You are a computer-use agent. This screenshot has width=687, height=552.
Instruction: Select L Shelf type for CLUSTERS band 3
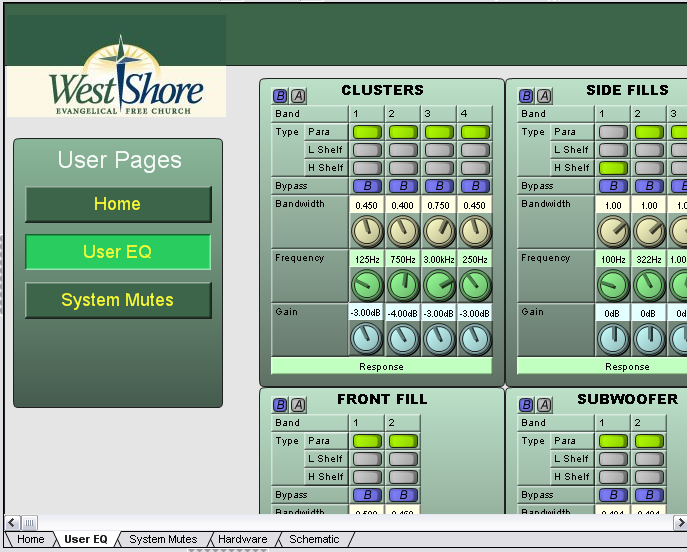click(x=439, y=150)
